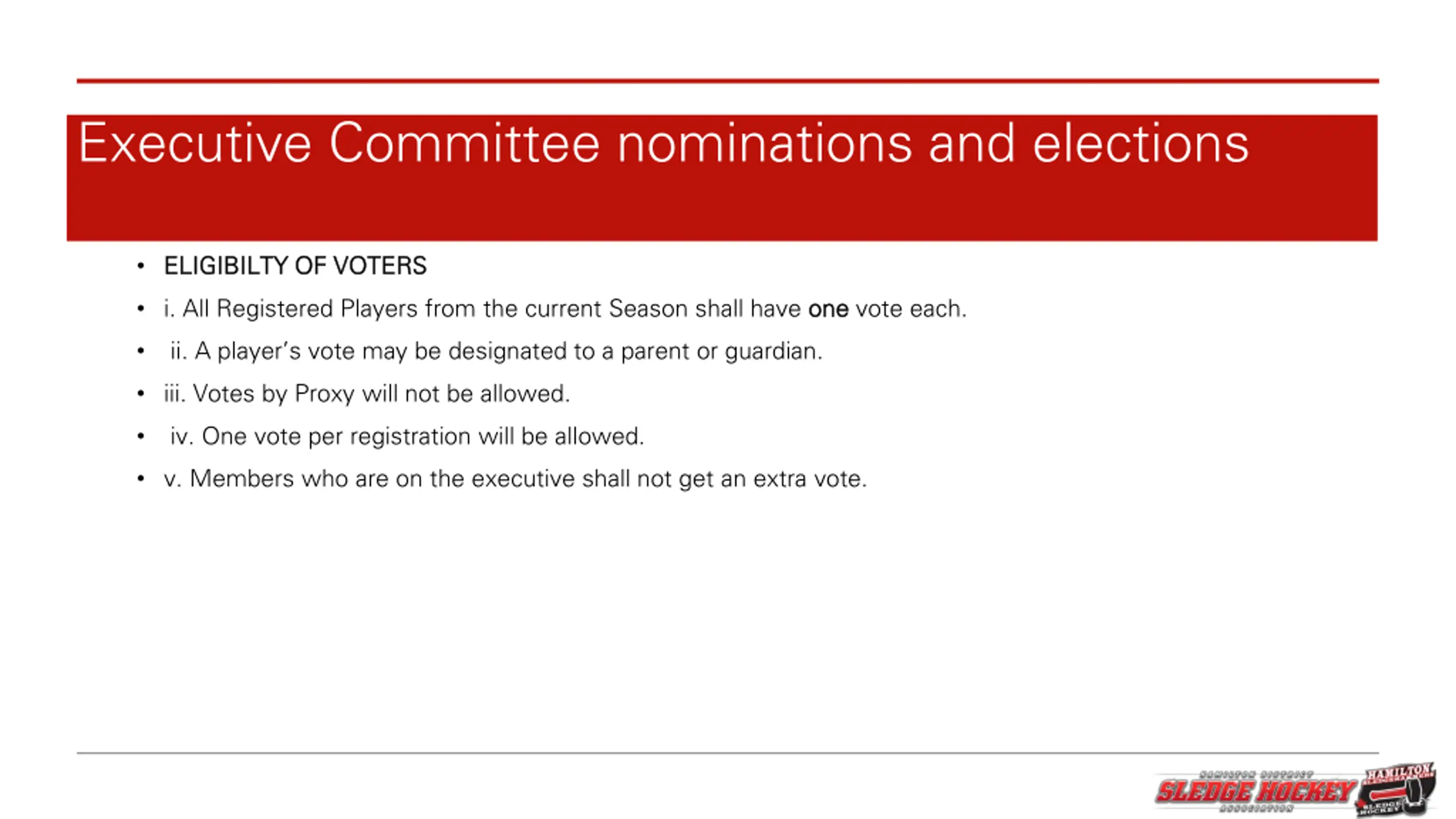Click the gray divider line above the logo

pos(728,753)
